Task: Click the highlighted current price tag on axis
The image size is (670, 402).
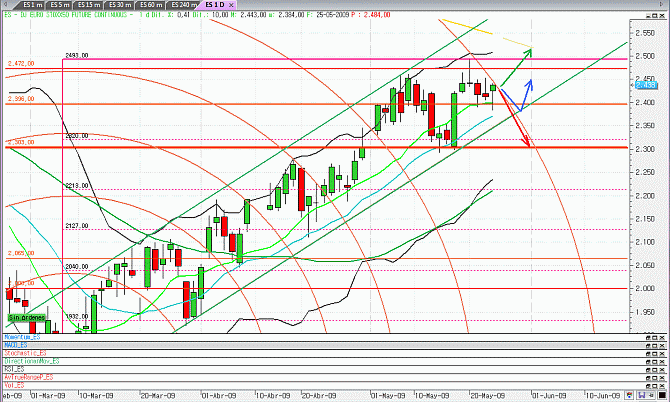Action: (646, 85)
